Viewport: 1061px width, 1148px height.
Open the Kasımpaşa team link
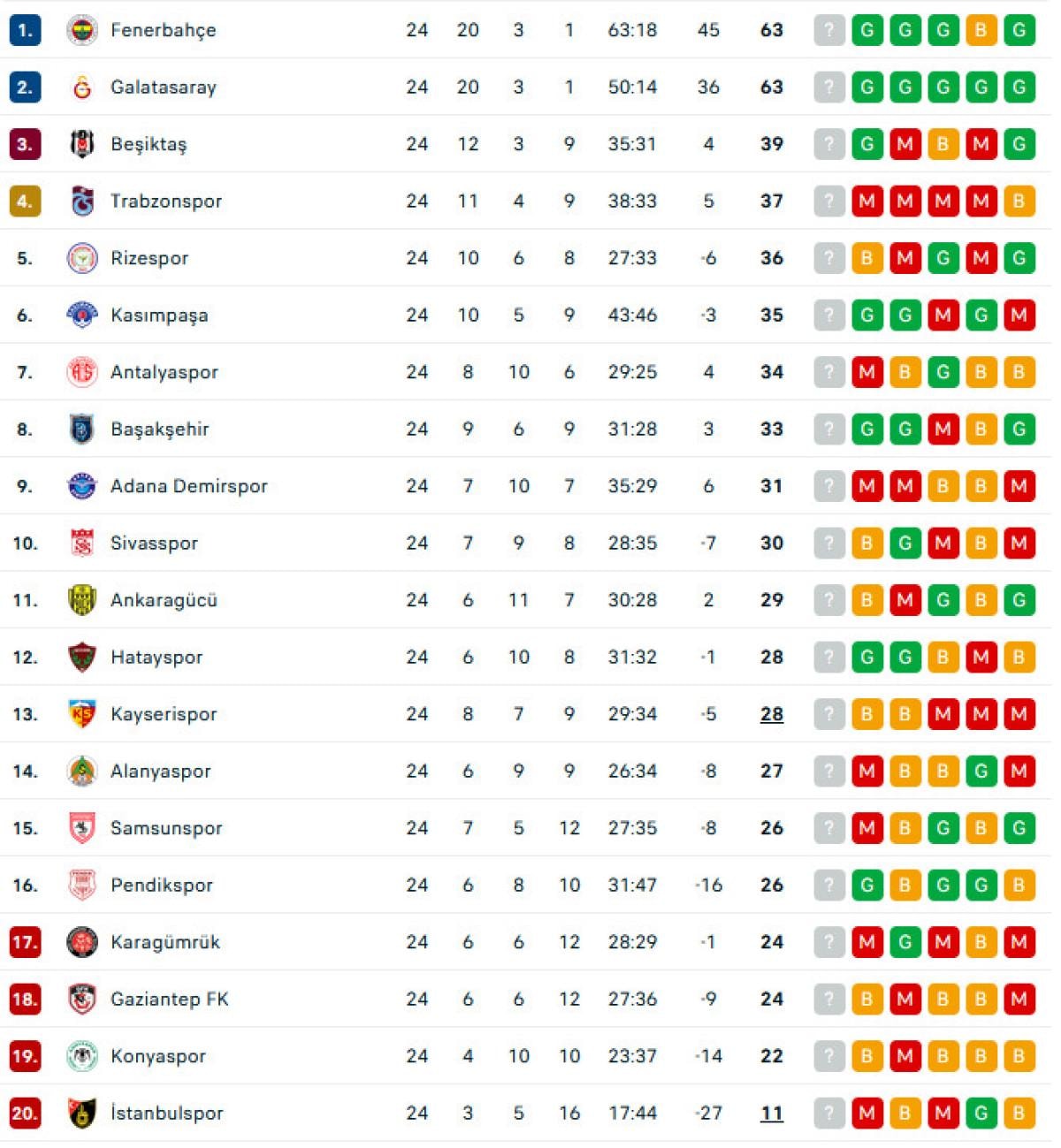click(x=159, y=316)
